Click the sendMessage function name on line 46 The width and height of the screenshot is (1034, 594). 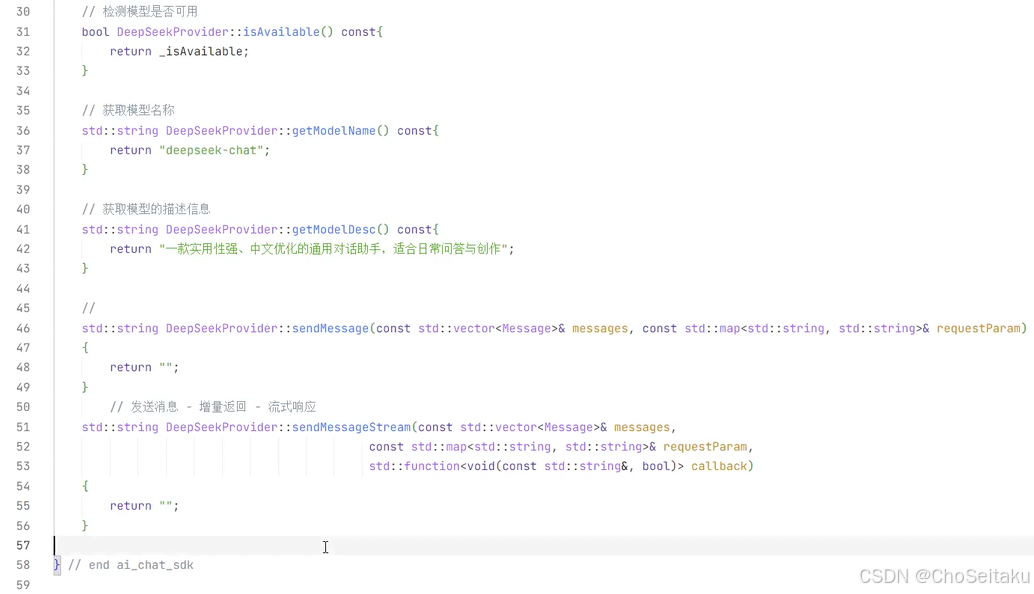pos(330,328)
